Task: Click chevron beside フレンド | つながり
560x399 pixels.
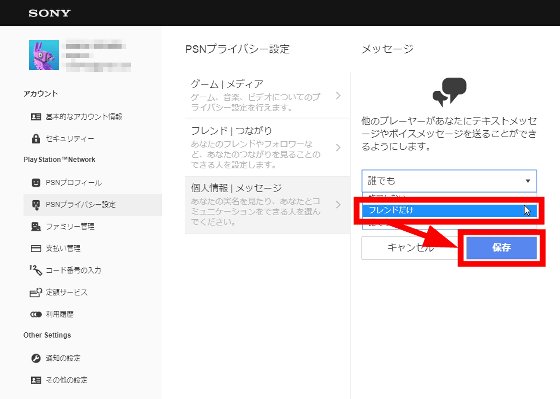Action: 338,148
